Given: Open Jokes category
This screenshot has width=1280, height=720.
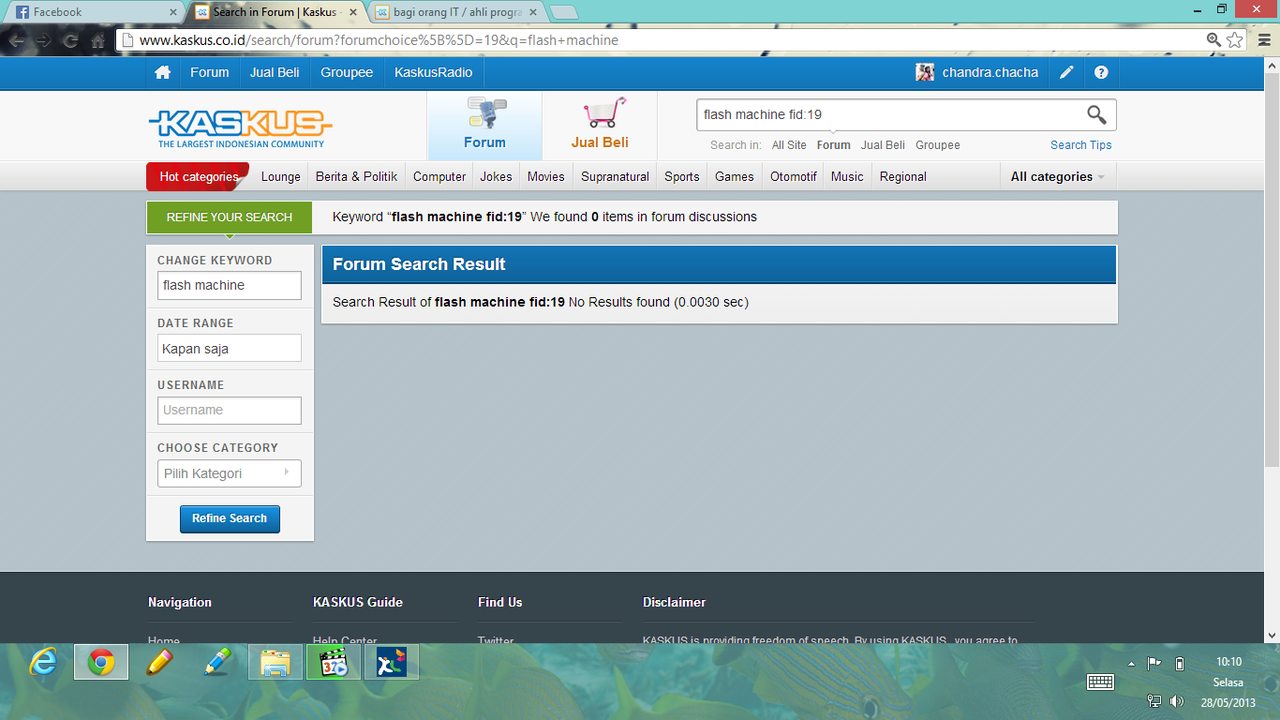Looking at the screenshot, I should tap(496, 177).
